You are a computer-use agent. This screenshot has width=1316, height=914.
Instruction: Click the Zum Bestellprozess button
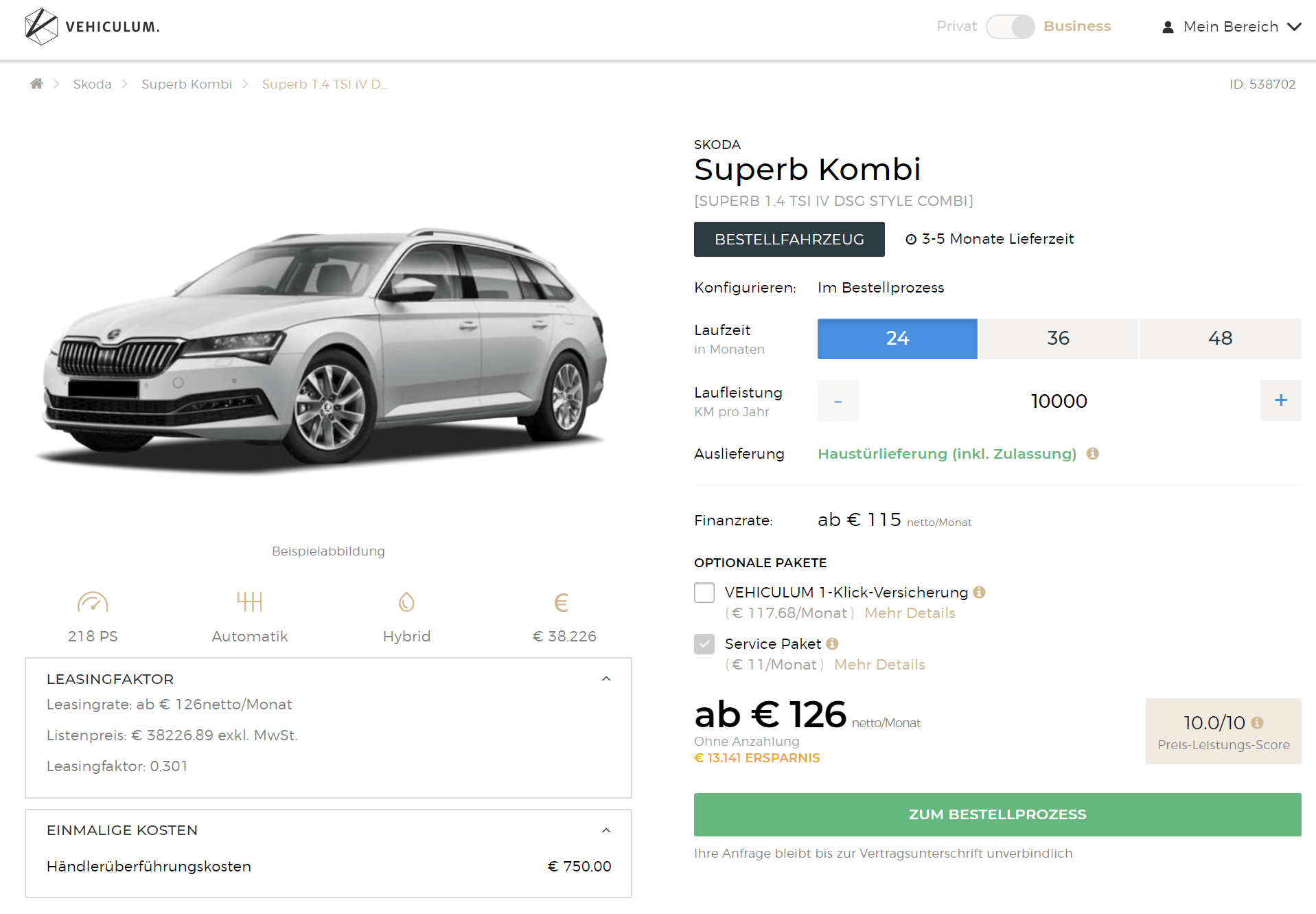coord(997,814)
